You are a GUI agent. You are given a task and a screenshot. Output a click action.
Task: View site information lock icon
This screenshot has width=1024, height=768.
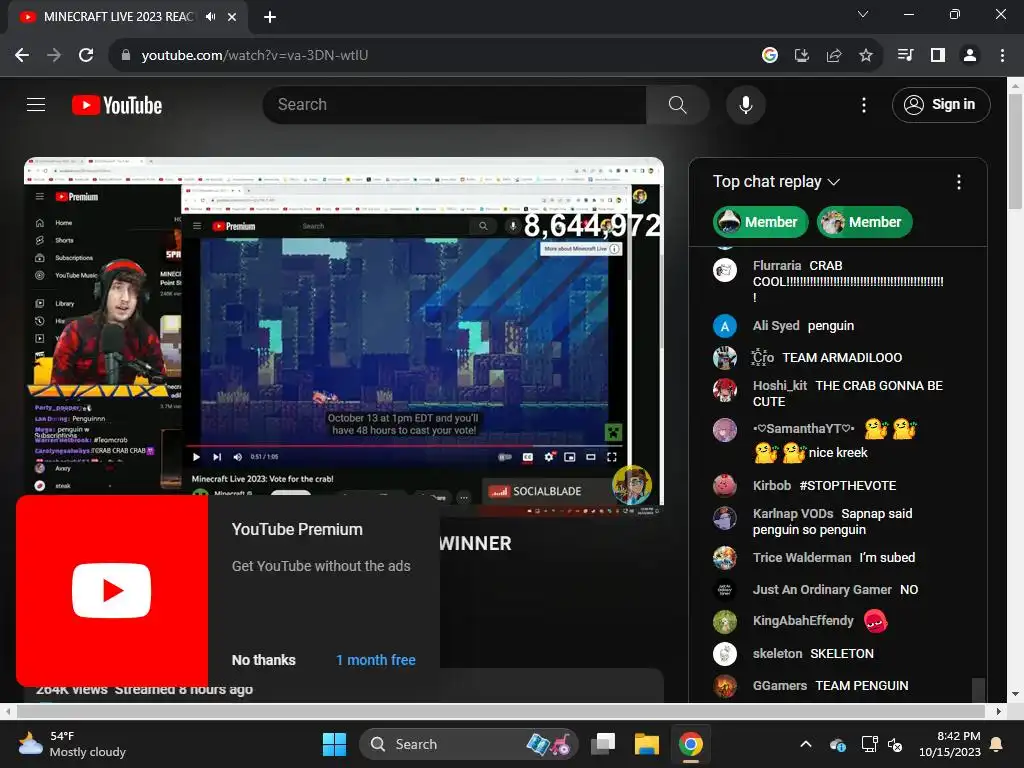126,55
